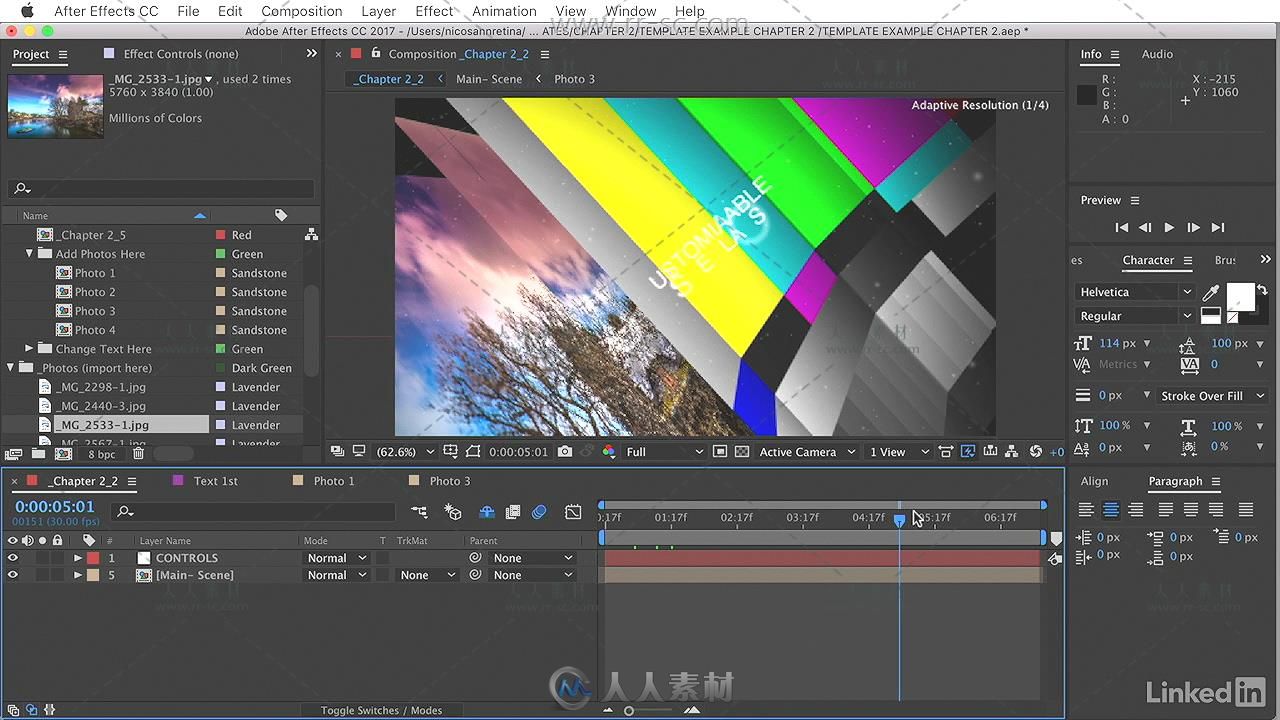Enable Frame Blending for timeline layers
Viewport: 1280px width, 720px height.
coord(513,512)
